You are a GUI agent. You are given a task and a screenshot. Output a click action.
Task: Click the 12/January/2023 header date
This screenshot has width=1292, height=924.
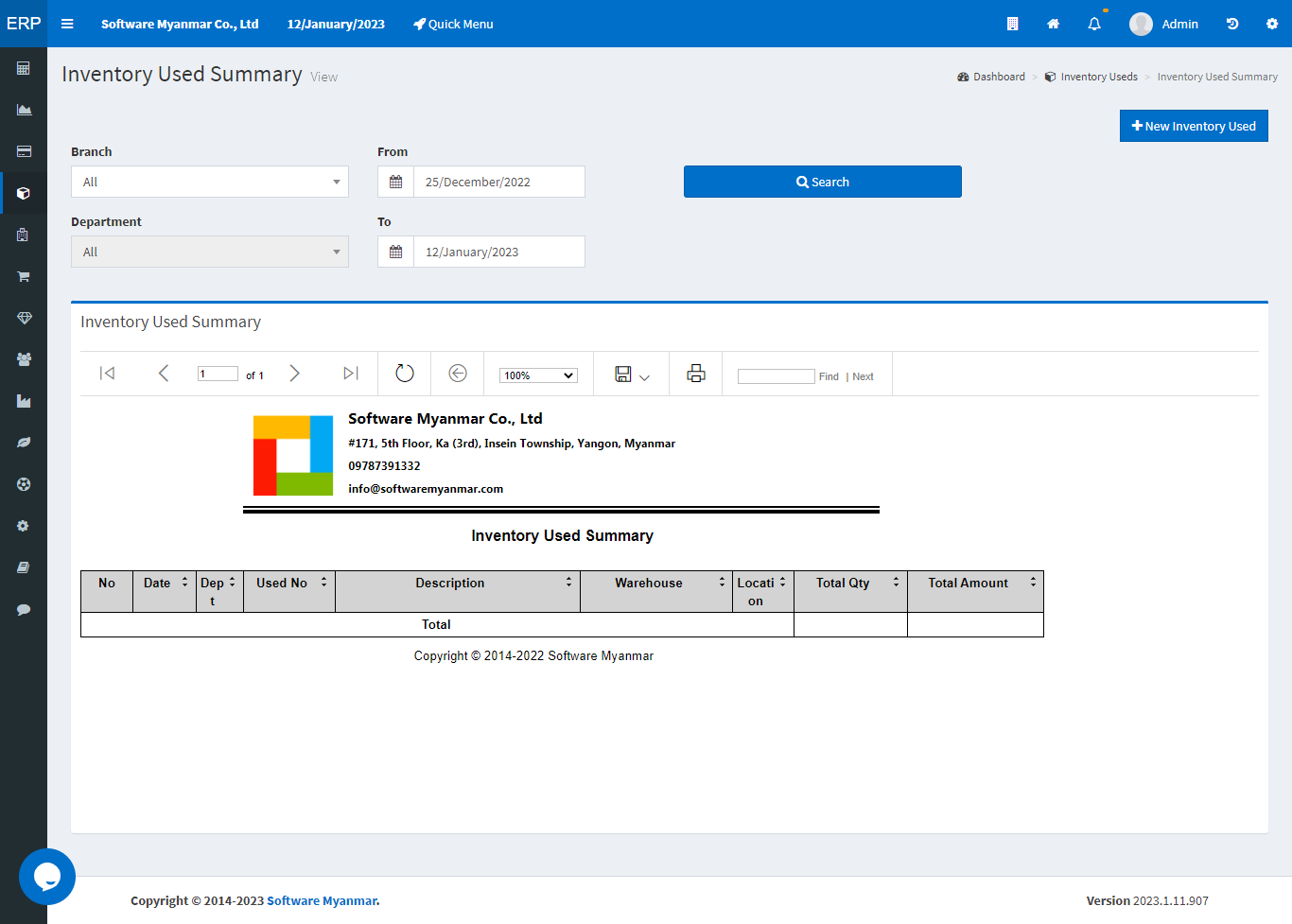336,24
